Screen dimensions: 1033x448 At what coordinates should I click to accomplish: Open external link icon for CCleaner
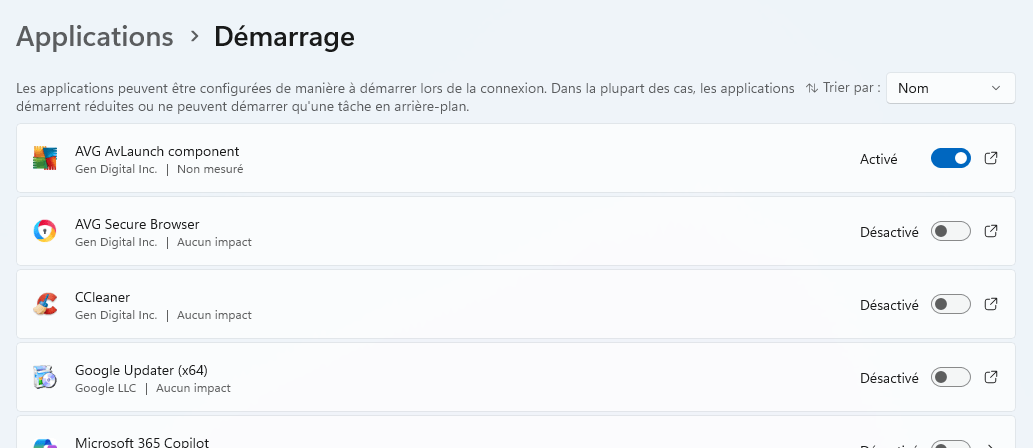point(991,304)
